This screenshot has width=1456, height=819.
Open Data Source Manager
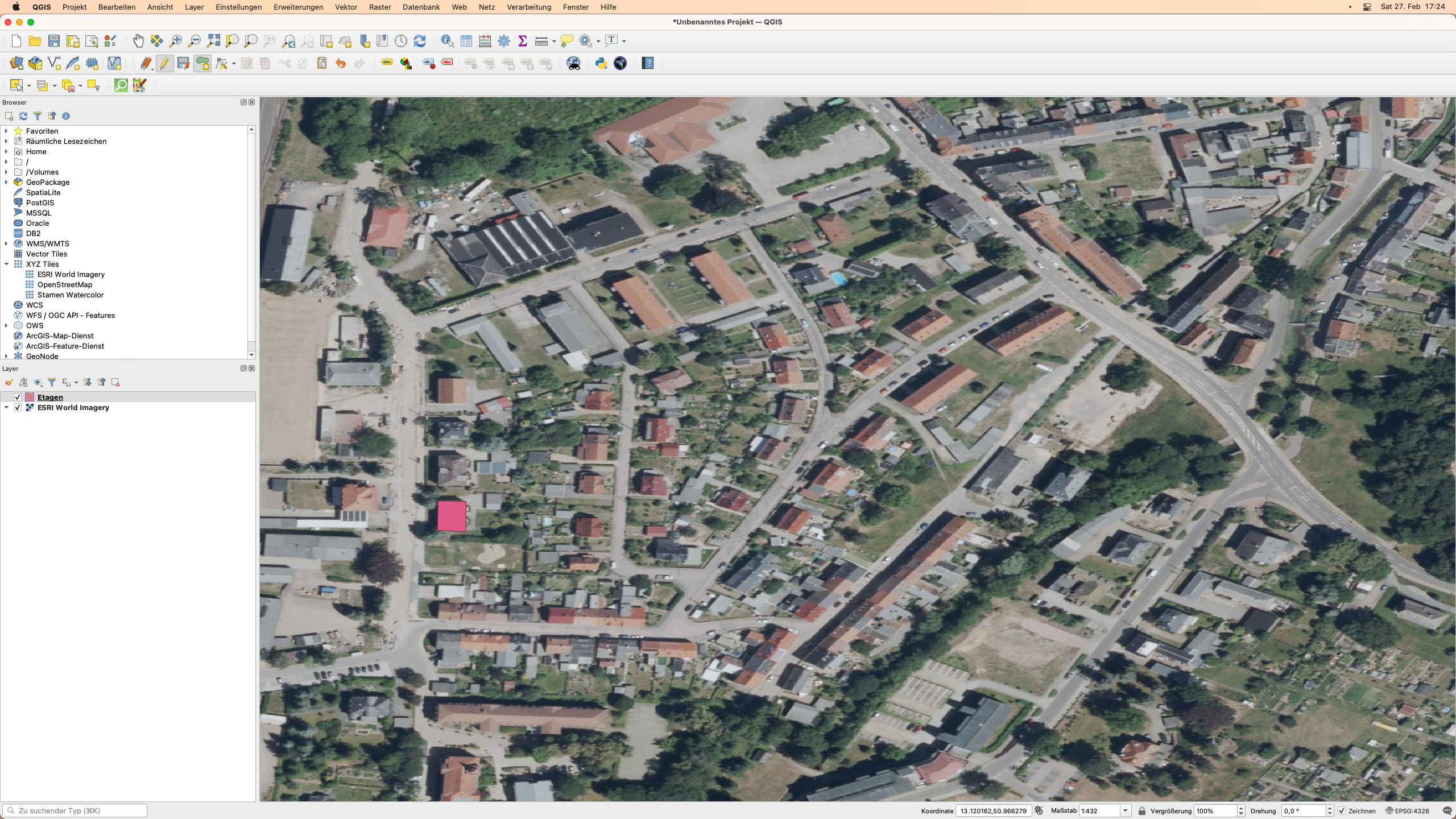pos(16,63)
